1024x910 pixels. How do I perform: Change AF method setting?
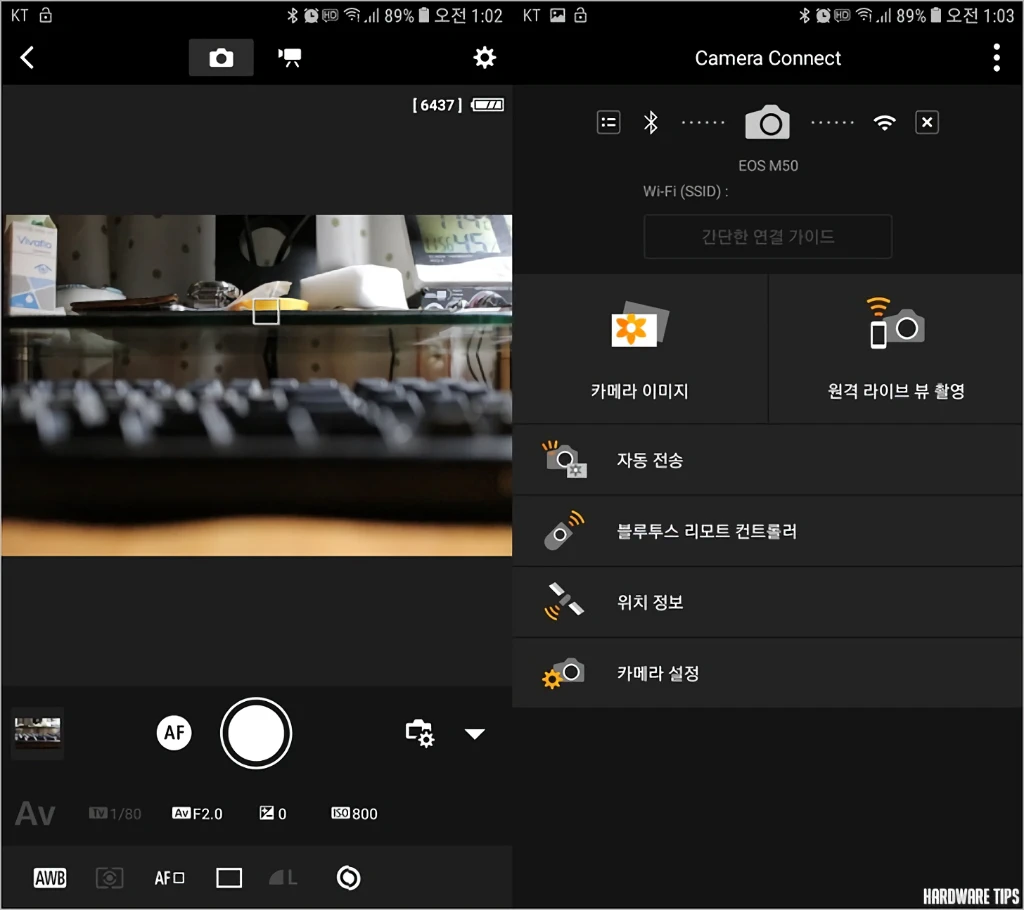pos(169,878)
